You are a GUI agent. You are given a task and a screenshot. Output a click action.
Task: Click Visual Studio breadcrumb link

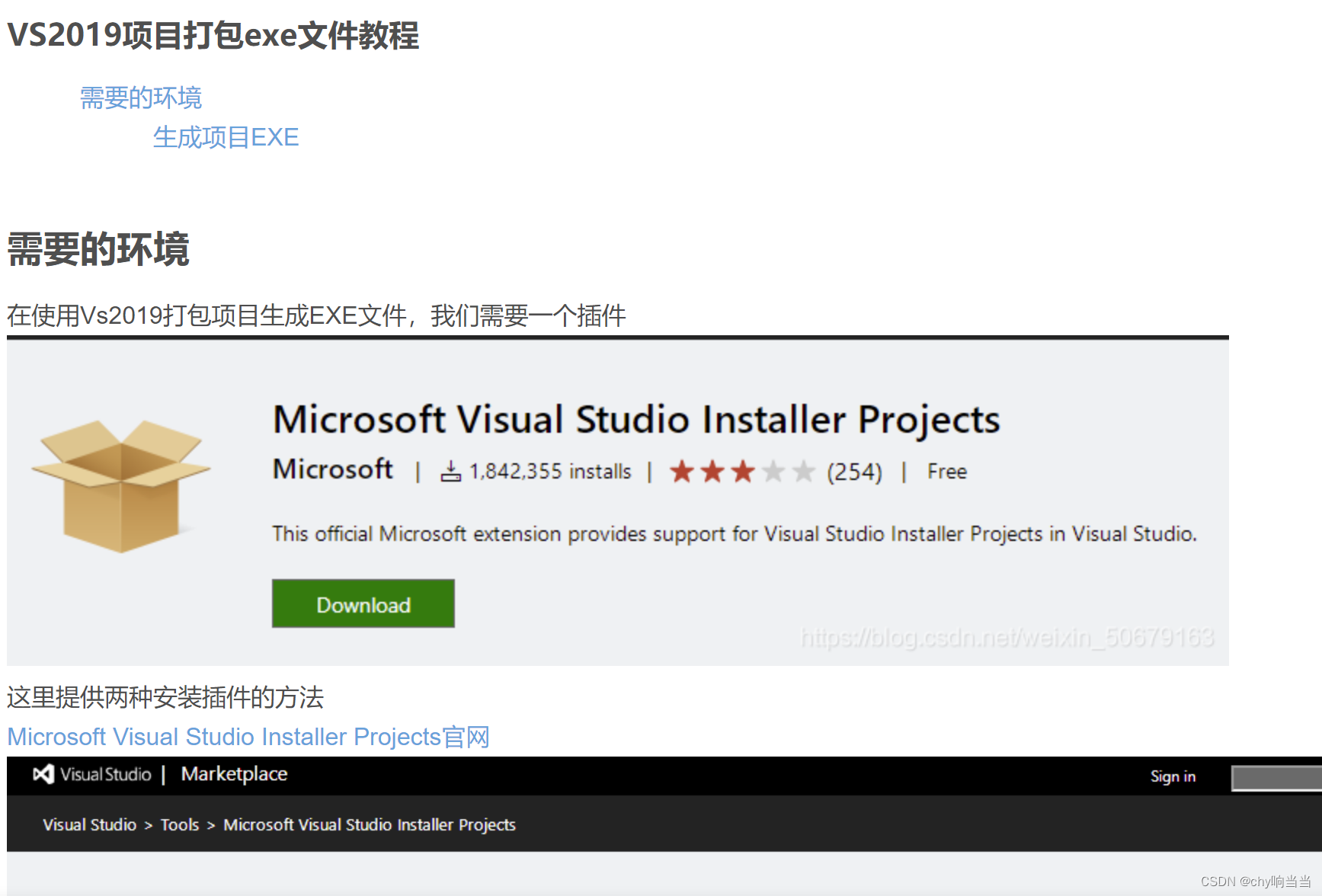pos(89,824)
